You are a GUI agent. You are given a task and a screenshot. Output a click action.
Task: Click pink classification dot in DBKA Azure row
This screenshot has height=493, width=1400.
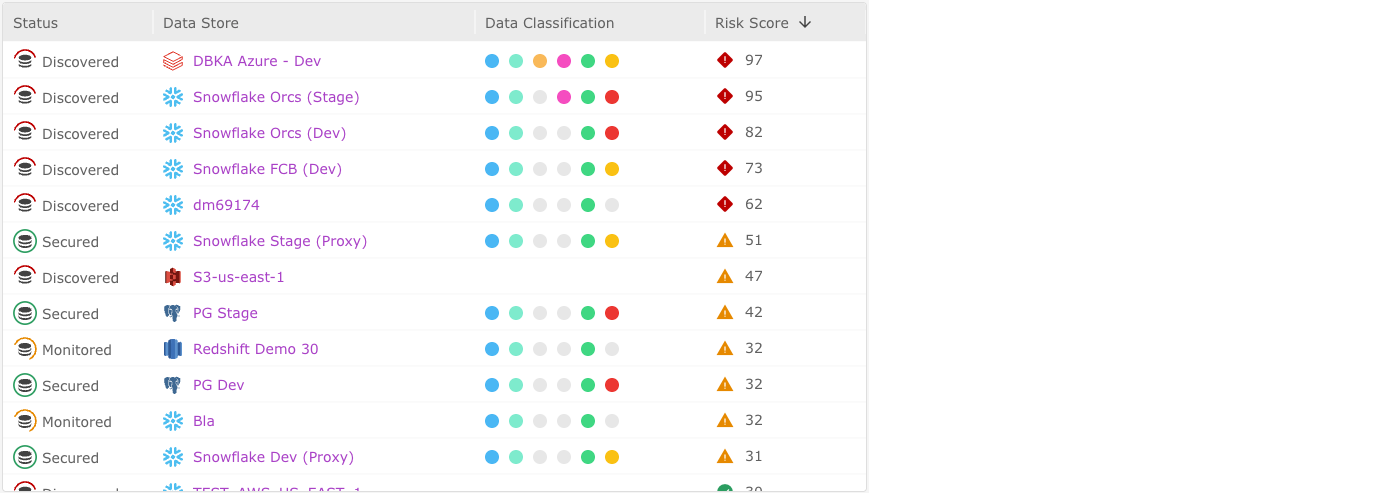coord(564,61)
